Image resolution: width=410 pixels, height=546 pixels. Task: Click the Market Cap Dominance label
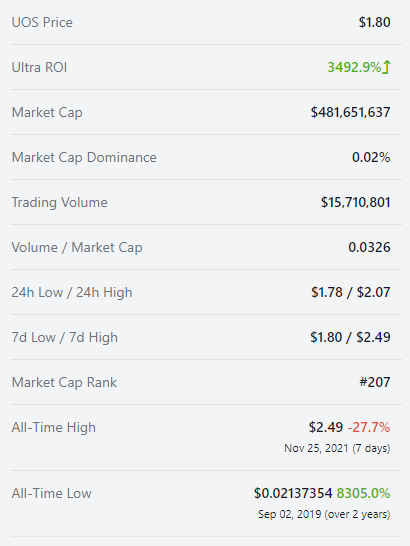pos(84,157)
